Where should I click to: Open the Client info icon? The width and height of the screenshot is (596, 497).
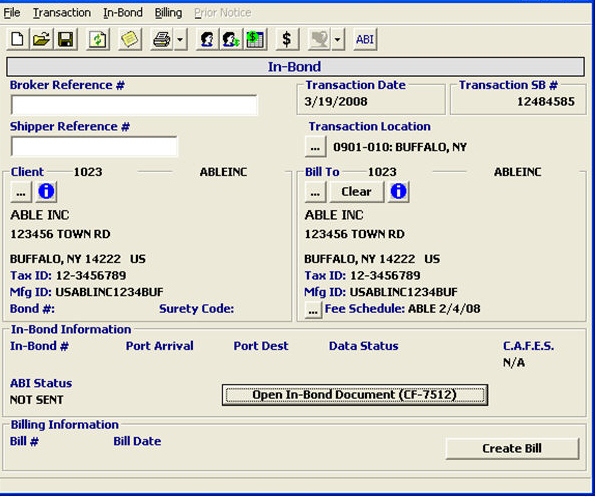pyautogui.click(x=46, y=191)
